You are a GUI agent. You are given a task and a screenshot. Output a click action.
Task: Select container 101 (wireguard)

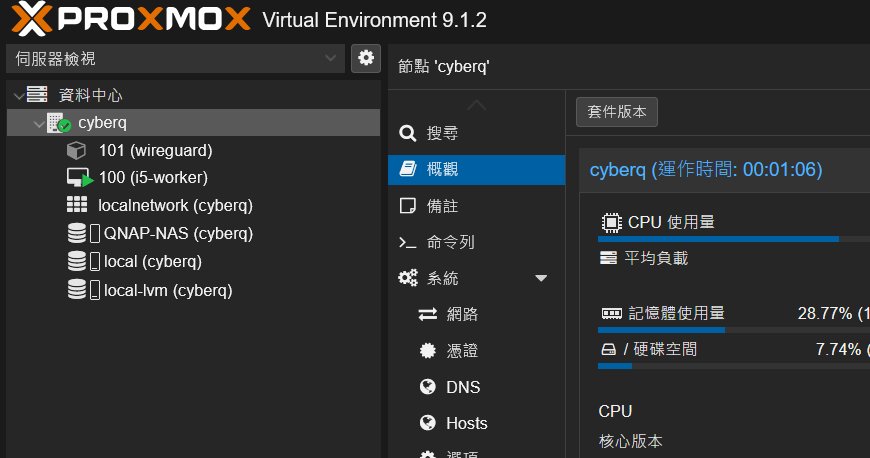click(x=155, y=150)
